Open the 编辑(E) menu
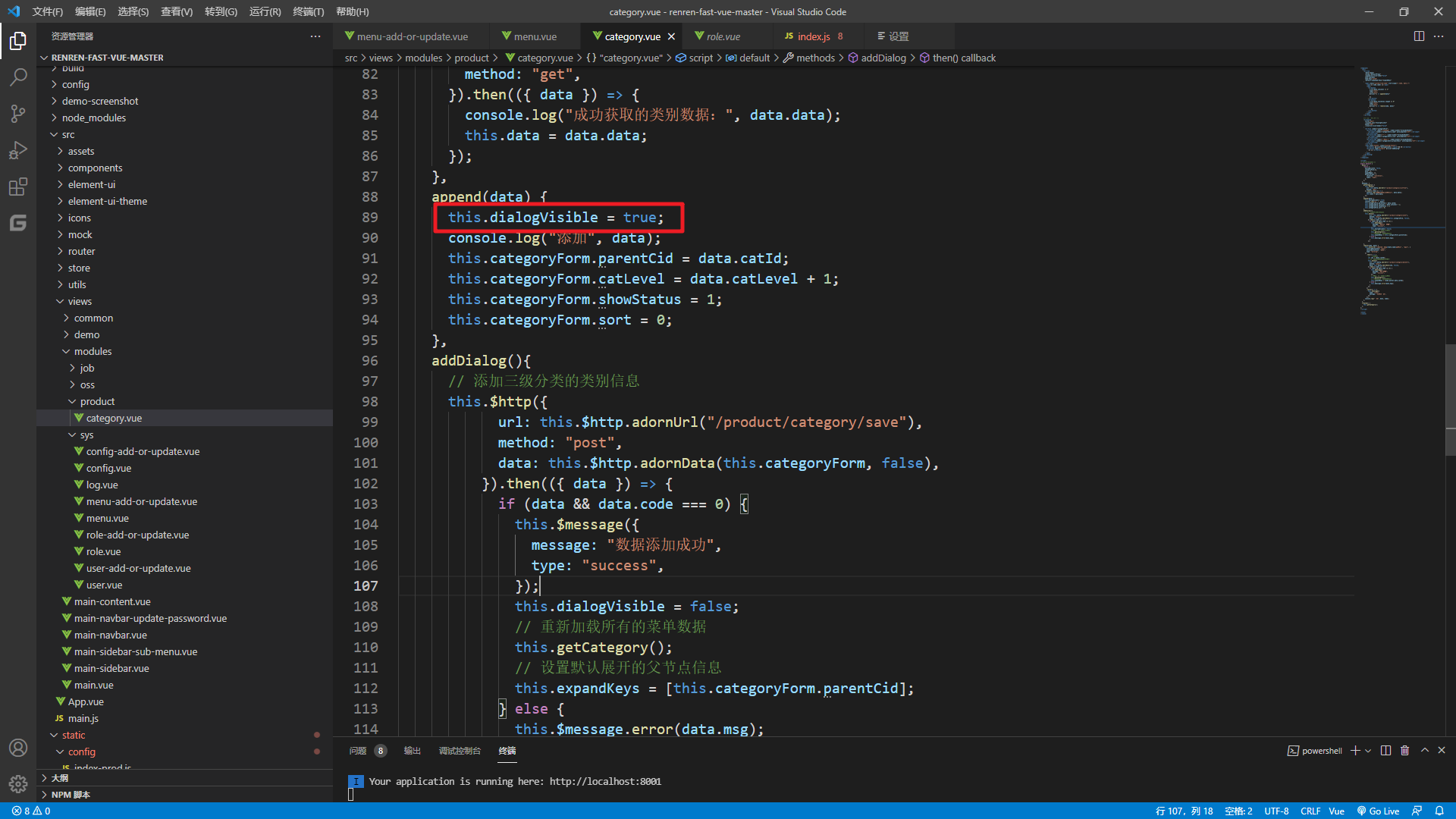 tap(90, 11)
